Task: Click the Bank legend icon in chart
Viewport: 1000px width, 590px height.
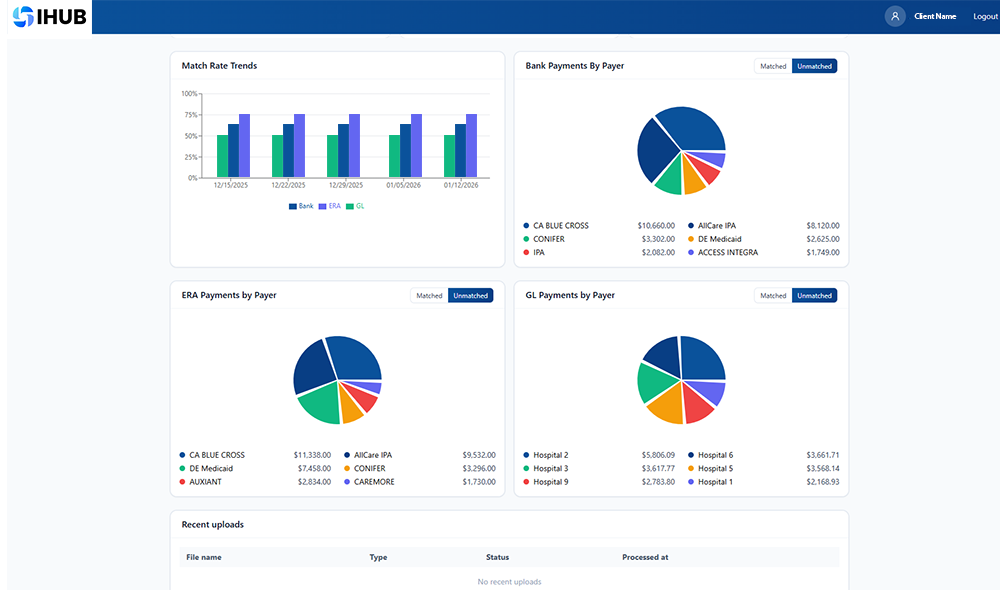Action: [293, 206]
